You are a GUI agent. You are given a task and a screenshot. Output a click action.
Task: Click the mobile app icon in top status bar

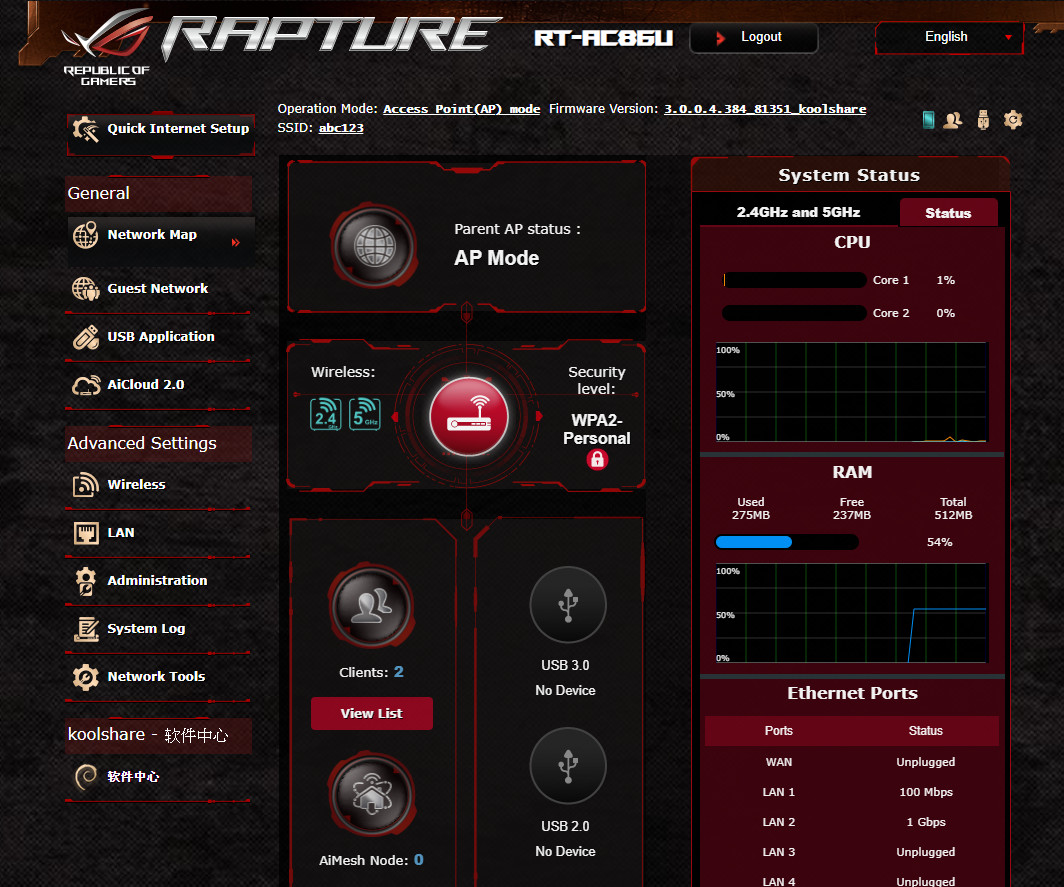[929, 120]
